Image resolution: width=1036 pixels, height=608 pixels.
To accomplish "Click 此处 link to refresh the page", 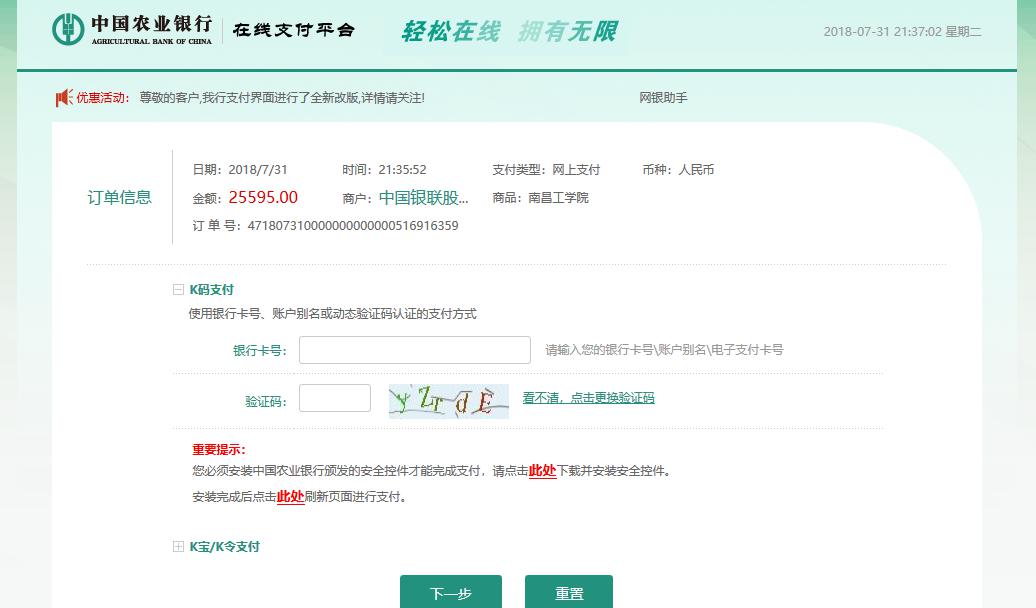I will 290,496.
